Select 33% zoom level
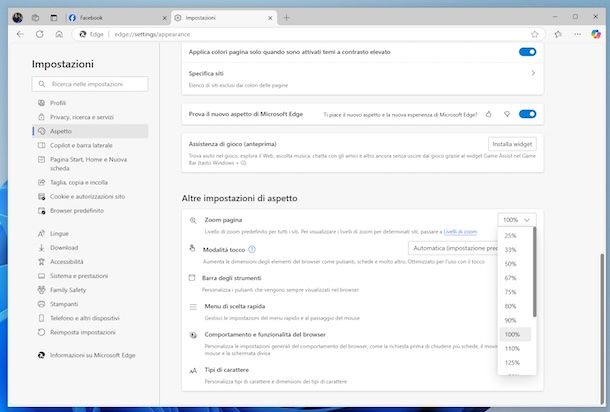This screenshot has height=412, width=610. click(515, 250)
